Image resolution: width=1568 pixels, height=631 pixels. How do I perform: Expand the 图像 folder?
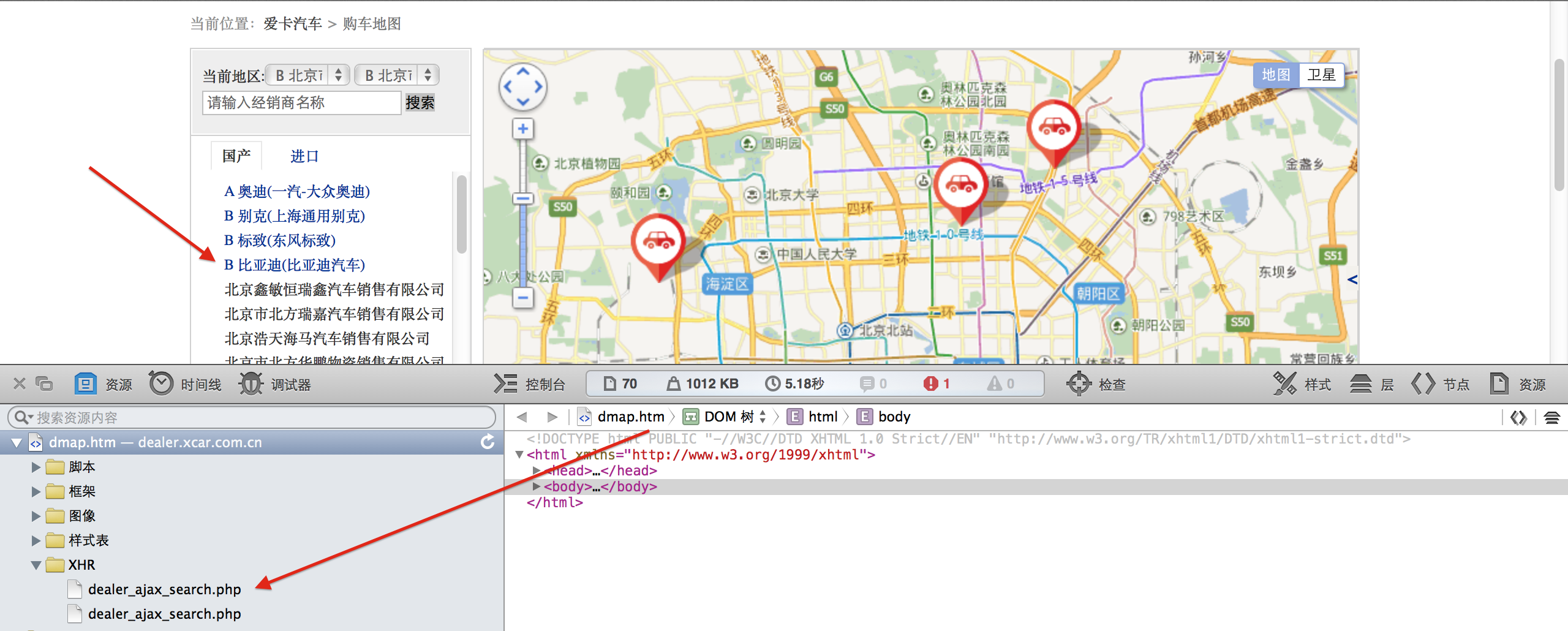pos(36,516)
